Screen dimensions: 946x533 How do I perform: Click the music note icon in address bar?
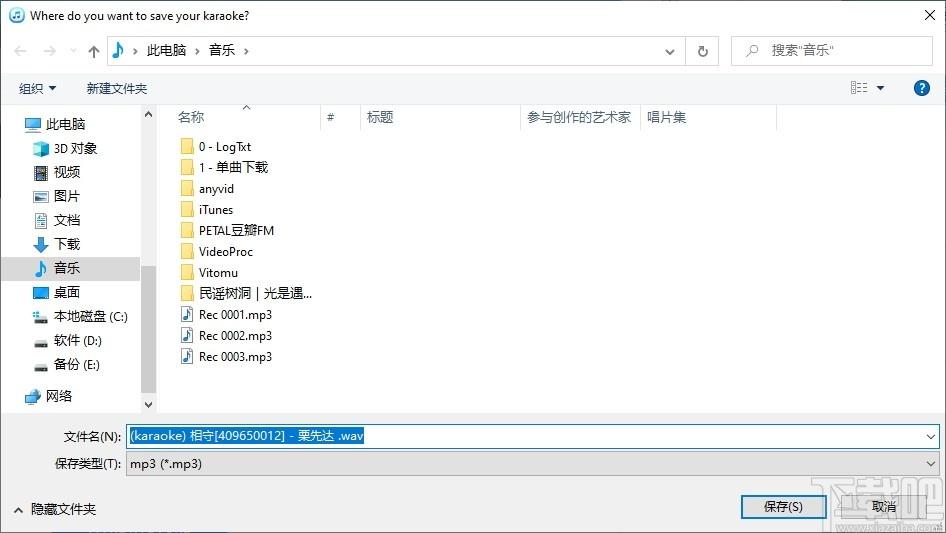(x=118, y=50)
